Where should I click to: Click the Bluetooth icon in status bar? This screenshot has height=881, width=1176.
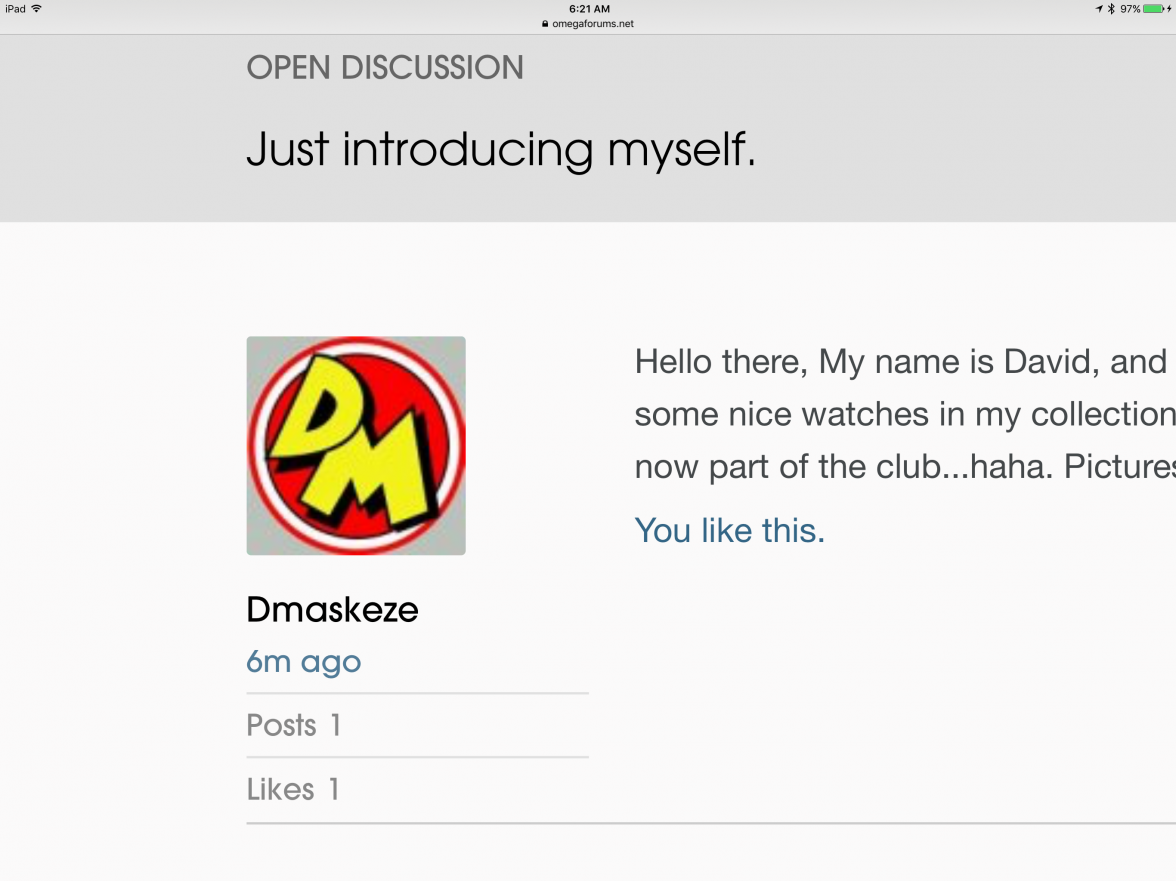(x=1111, y=8)
